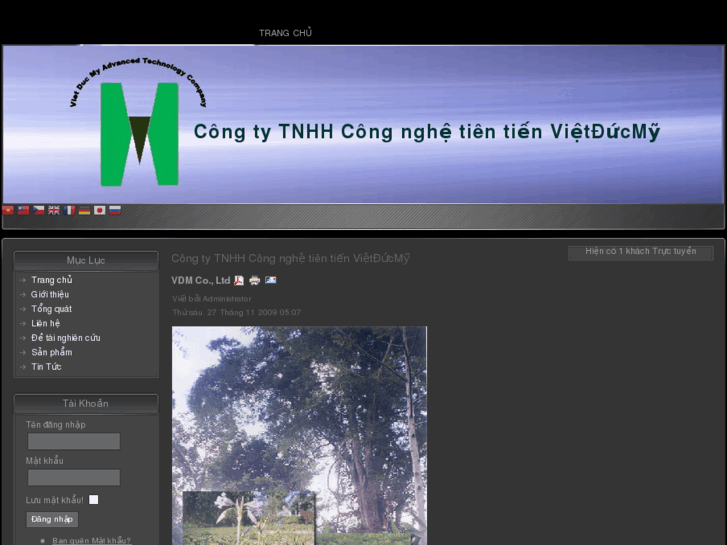This screenshot has height=545, width=727.
Task: Open the PDF version of the article
Action: coord(239,280)
